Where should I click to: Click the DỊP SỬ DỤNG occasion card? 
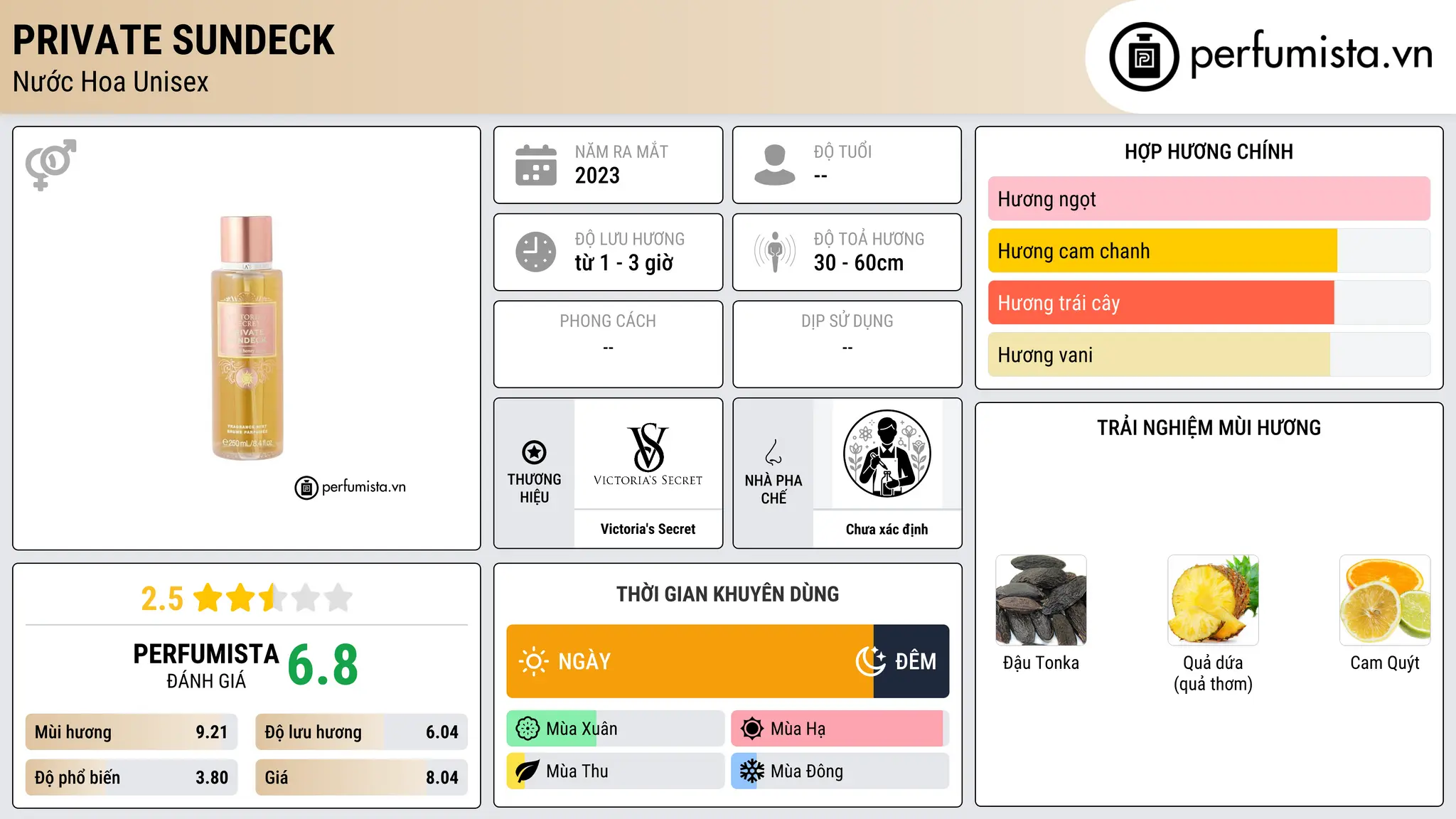coord(847,344)
